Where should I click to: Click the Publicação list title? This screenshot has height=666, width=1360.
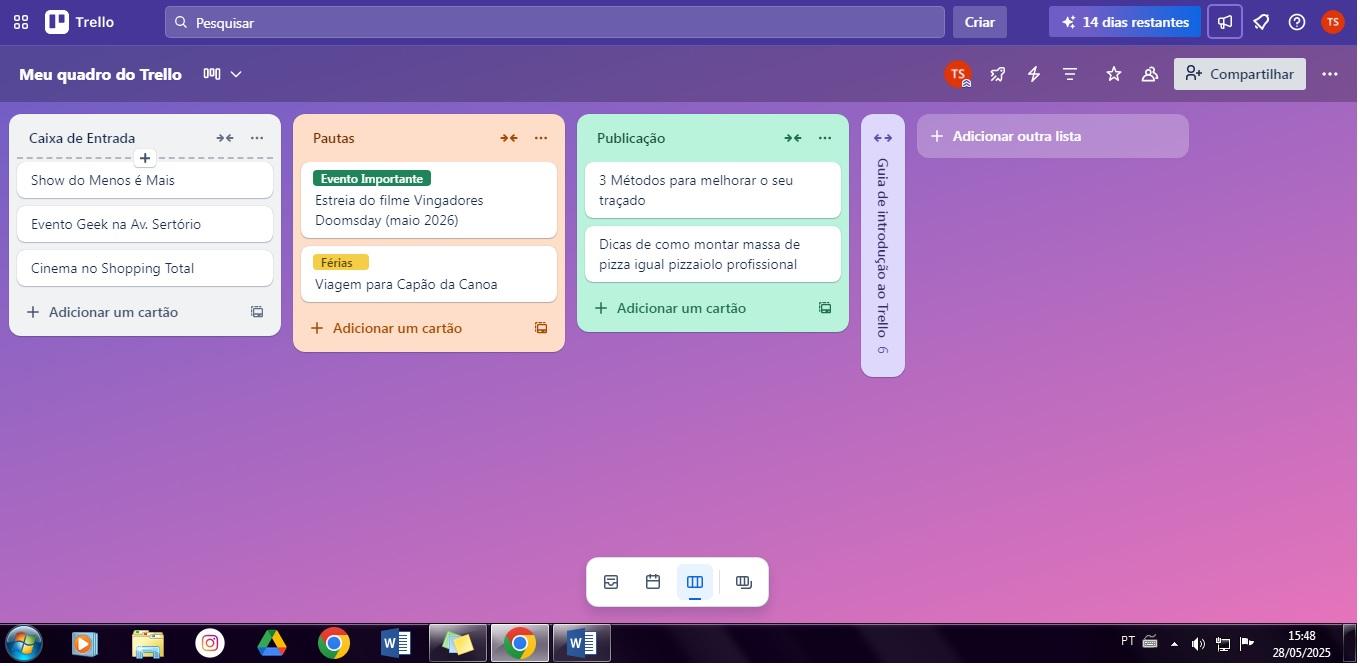pyautogui.click(x=631, y=138)
